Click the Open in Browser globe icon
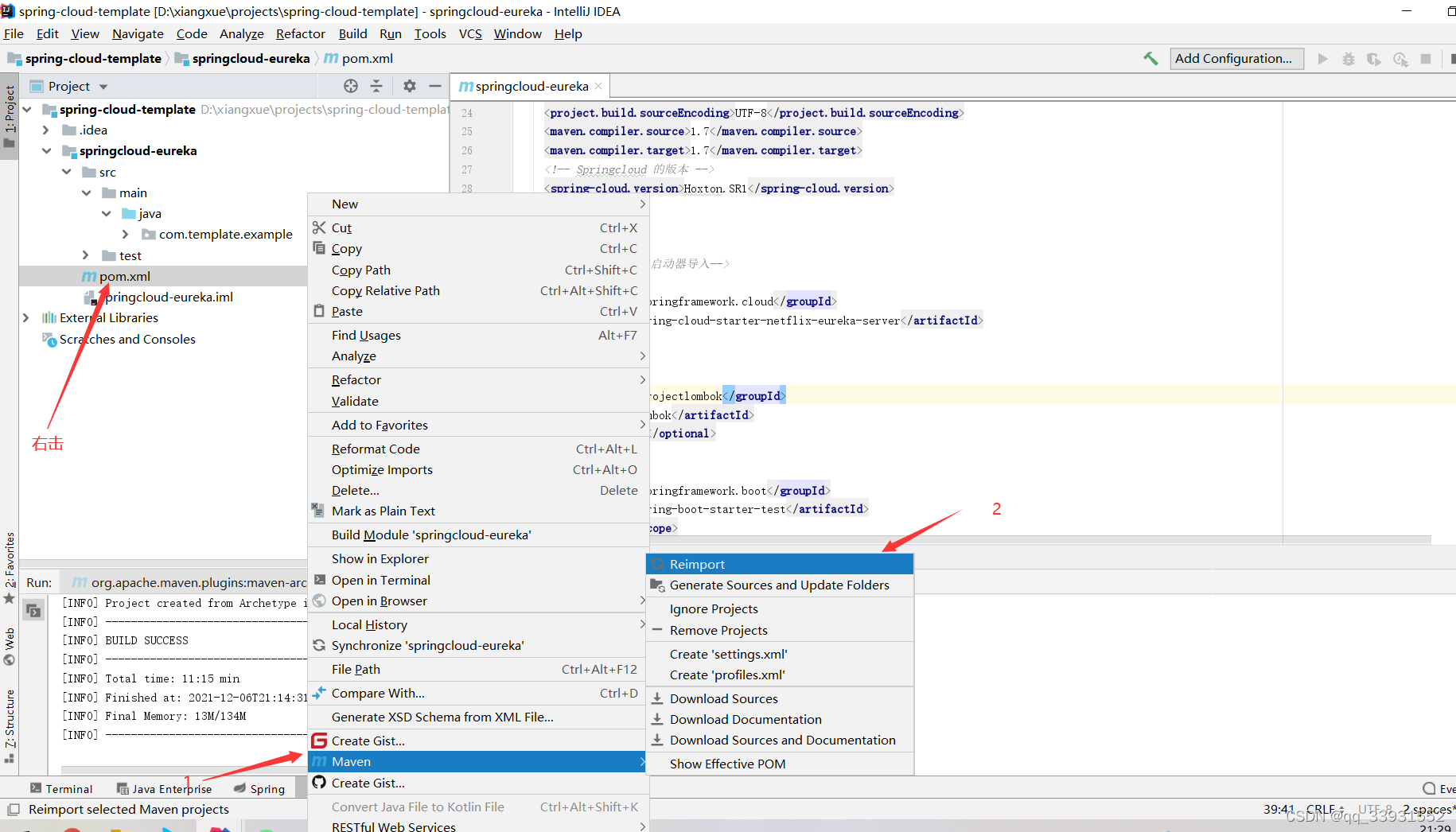Viewport: 1456px width, 832px height. coord(319,601)
